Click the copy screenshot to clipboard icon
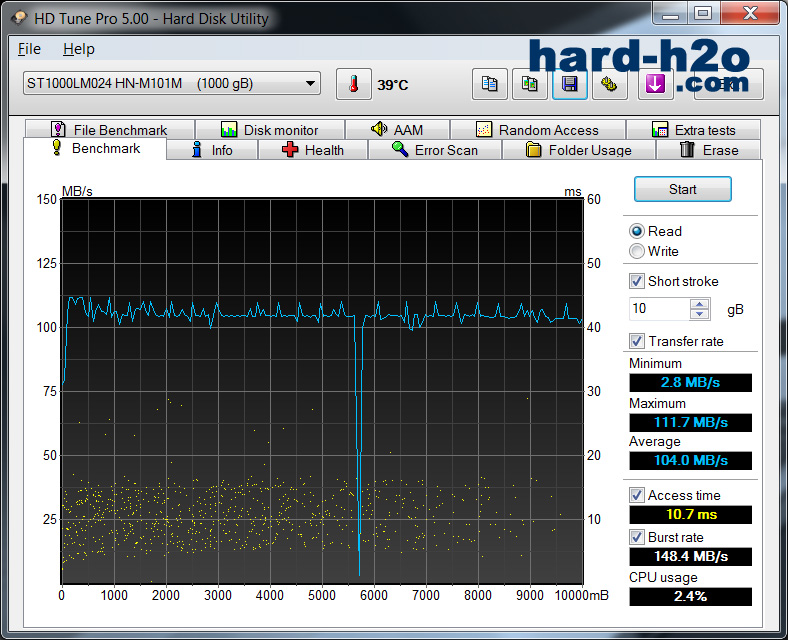Viewport: 788px width, 640px height. [x=529, y=84]
